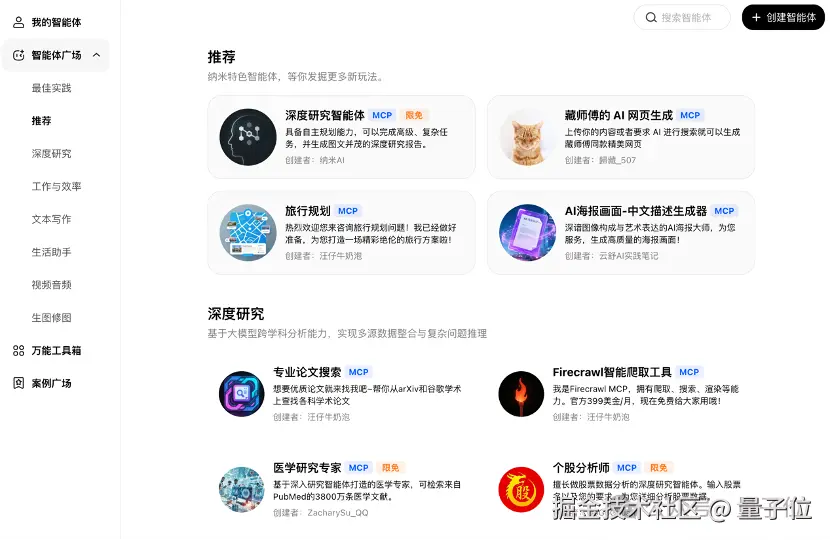Open 深度研究智能体 title
Image resolution: width=830 pixels, height=540 pixels.
pos(325,115)
